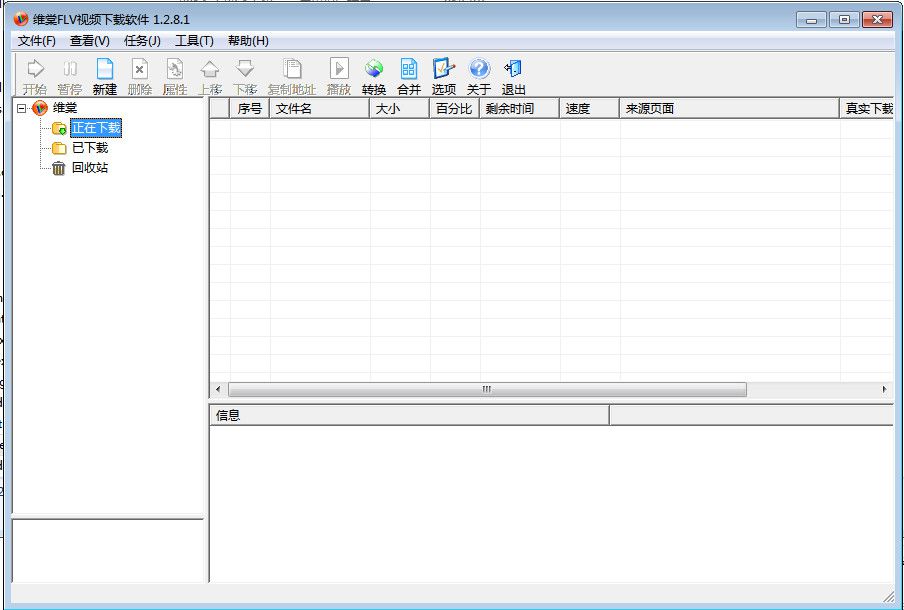Viewport: 904px width, 610px height.
Task: Collapse the 维棠 root tree node
Action: pyautogui.click(x=21, y=108)
